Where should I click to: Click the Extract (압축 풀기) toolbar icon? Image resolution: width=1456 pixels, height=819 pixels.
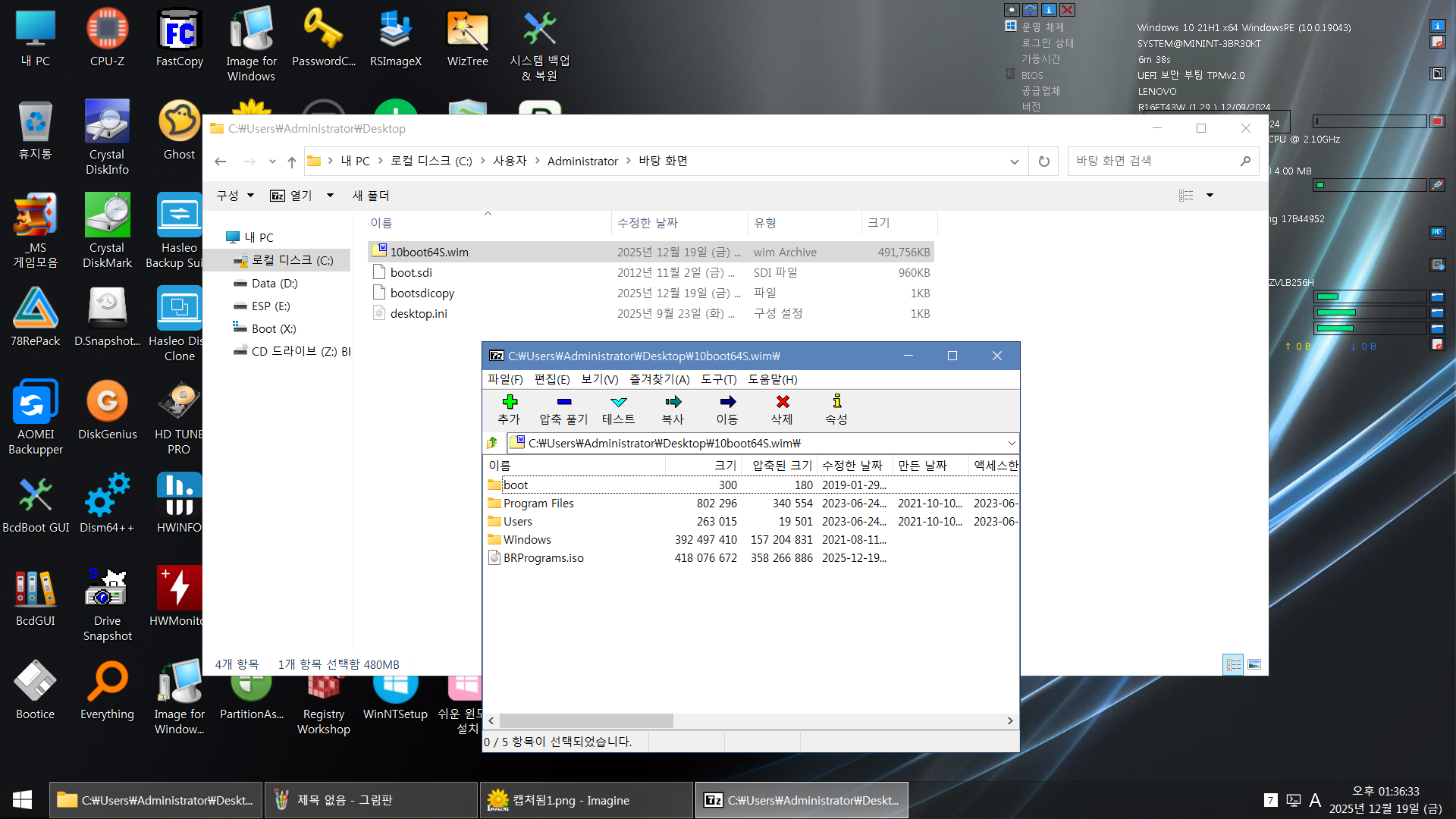point(563,402)
